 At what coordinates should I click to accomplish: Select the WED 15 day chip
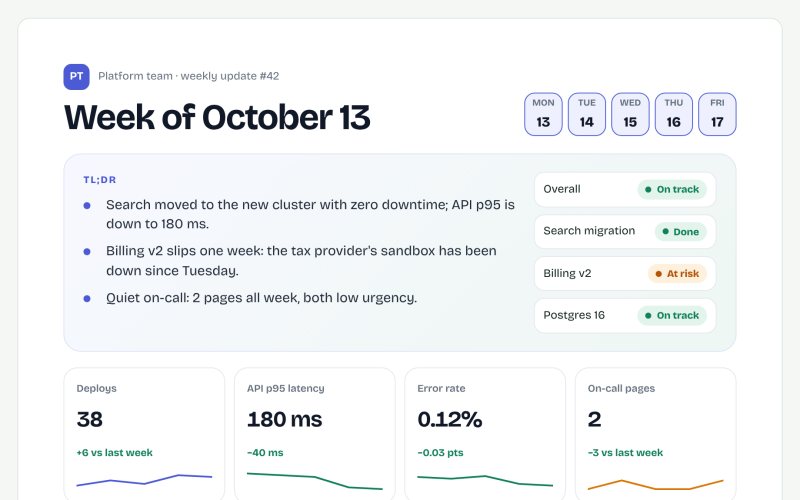tap(630, 114)
